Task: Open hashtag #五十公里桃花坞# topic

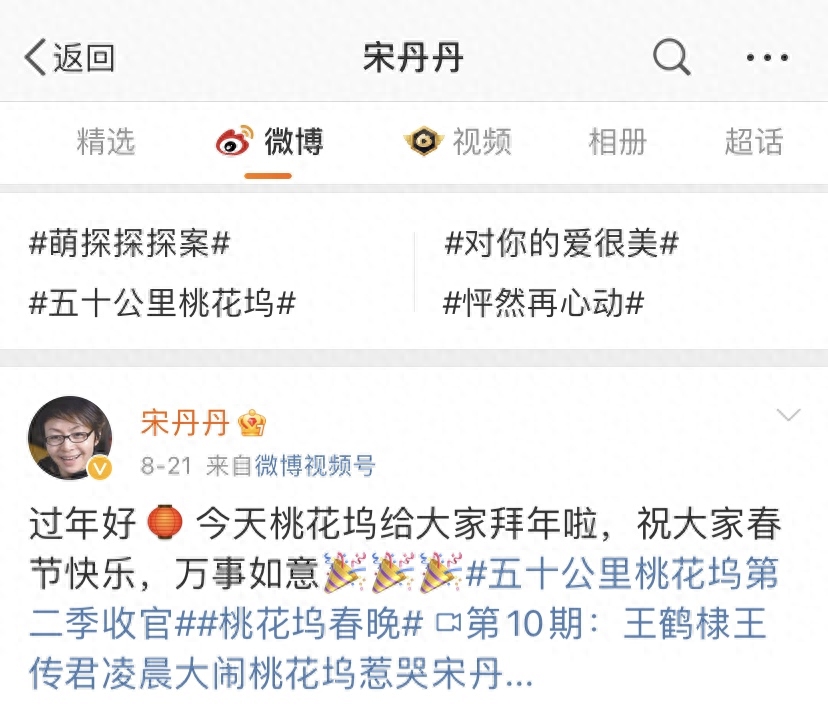Action: tap(163, 303)
